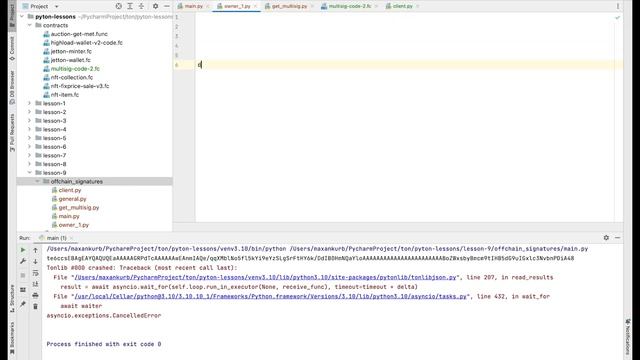The image size is (640, 360).
Task: Click the Up stack trace arrow
Action: (36, 250)
